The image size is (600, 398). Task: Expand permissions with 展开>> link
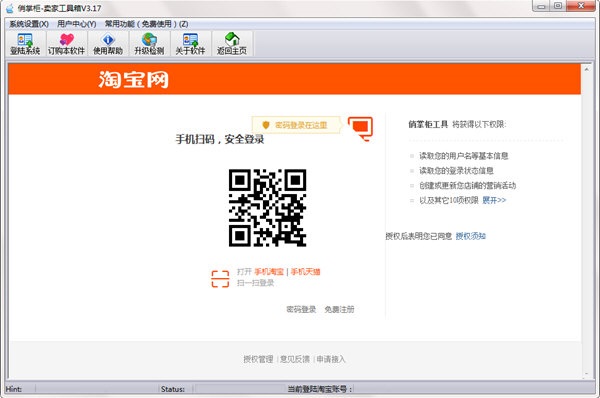pos(494,200)
